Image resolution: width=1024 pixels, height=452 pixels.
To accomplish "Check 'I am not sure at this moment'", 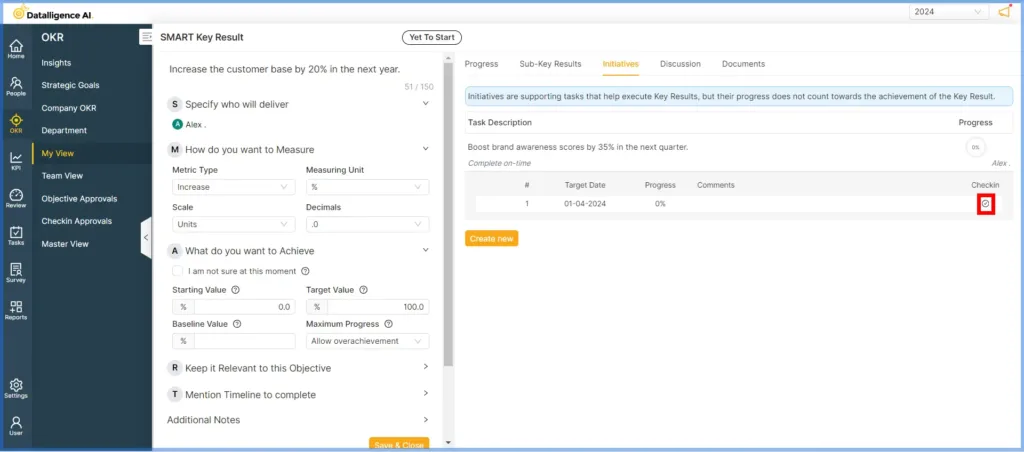I will pyautogui.click(x=178, y=270).
